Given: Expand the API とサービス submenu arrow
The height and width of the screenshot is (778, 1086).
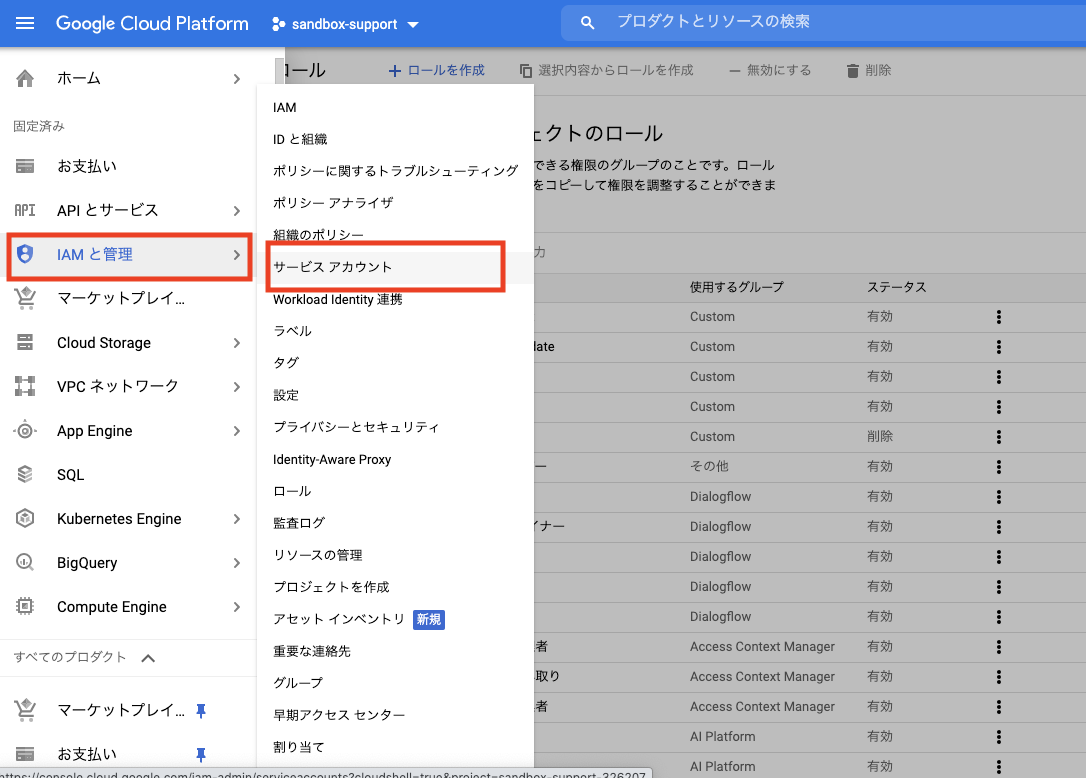Looking at the screenshot, I should pyautogui.click(x=237, y=211).
